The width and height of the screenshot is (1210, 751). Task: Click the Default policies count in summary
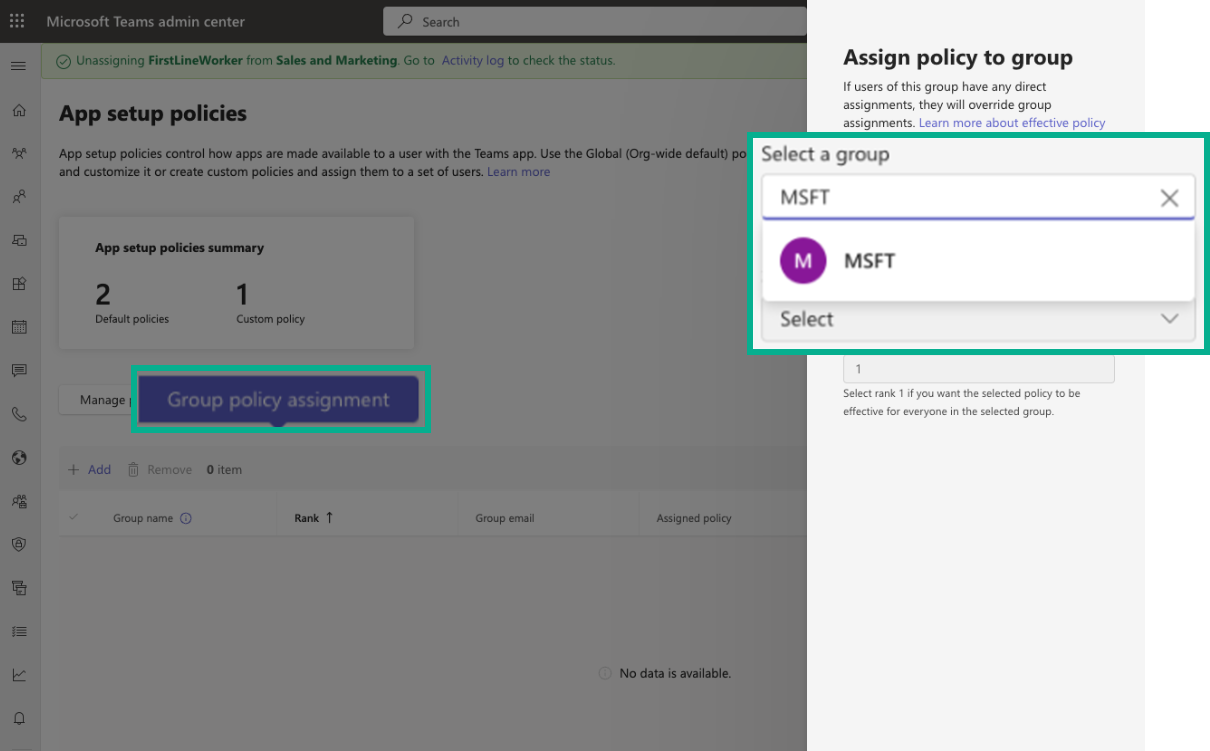pyautogui.click(x=103, y=294)
